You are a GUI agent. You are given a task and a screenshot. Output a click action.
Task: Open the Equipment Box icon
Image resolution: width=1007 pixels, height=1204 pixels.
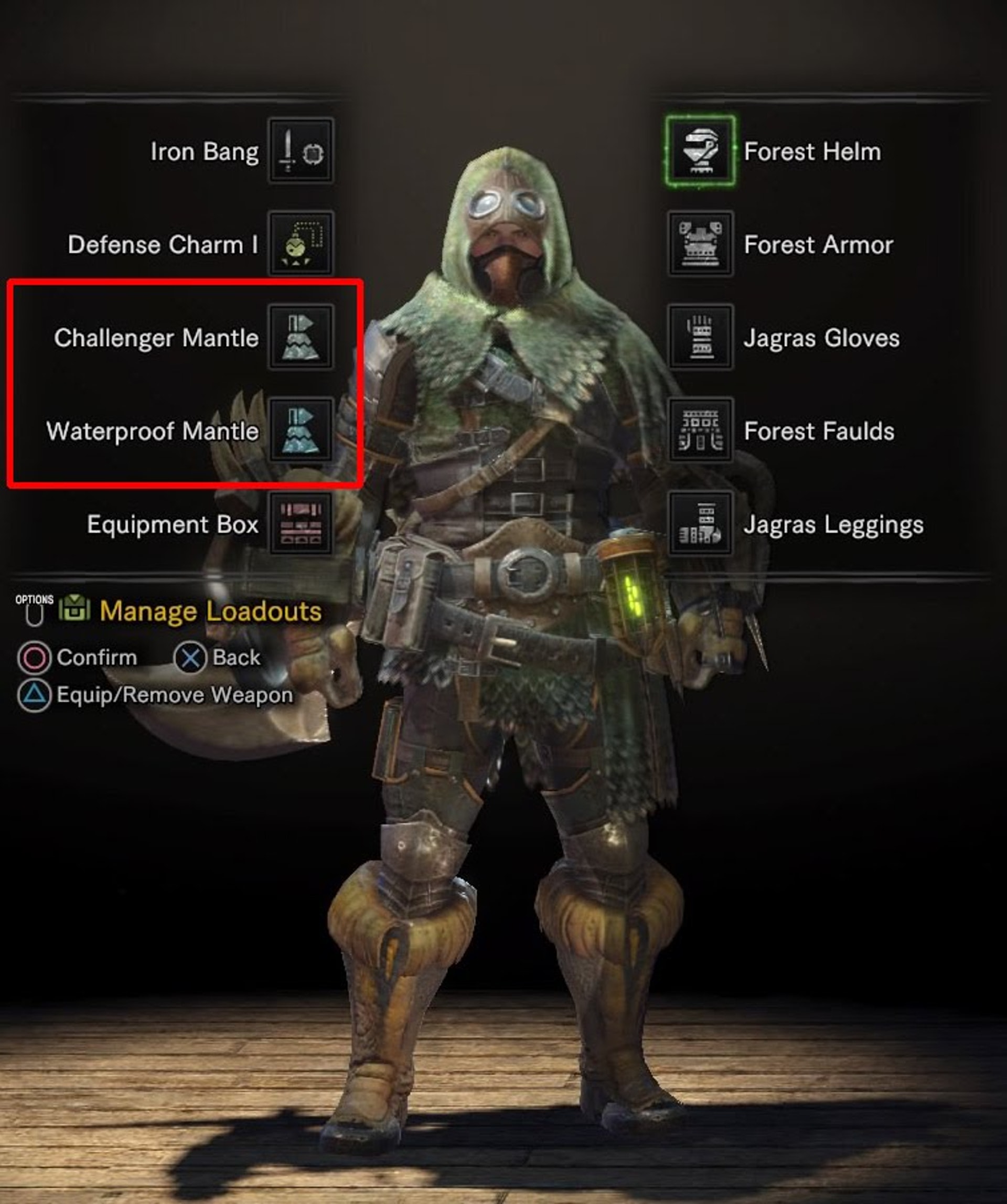(301, 523)
